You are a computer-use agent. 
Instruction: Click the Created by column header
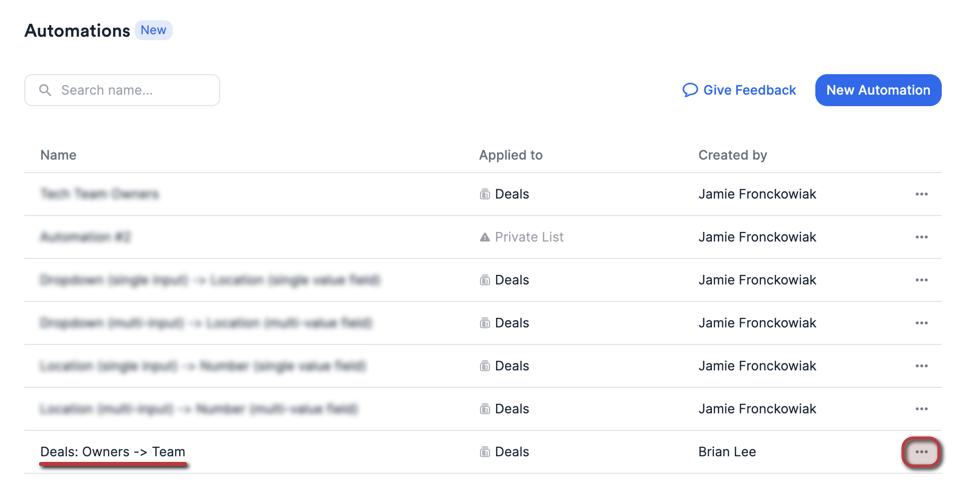click(732, 155)
